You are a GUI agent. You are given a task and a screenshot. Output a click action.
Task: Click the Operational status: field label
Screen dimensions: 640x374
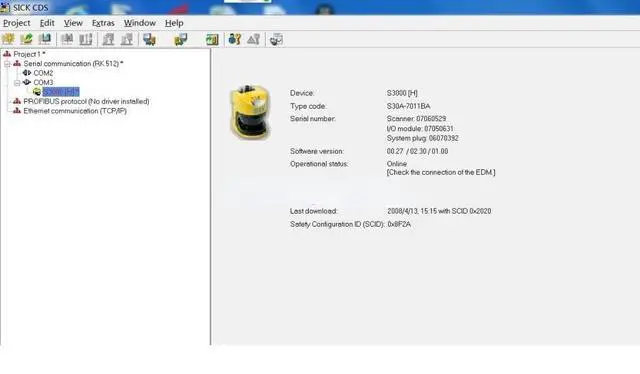pyautogui.click(x=319, y=164)
